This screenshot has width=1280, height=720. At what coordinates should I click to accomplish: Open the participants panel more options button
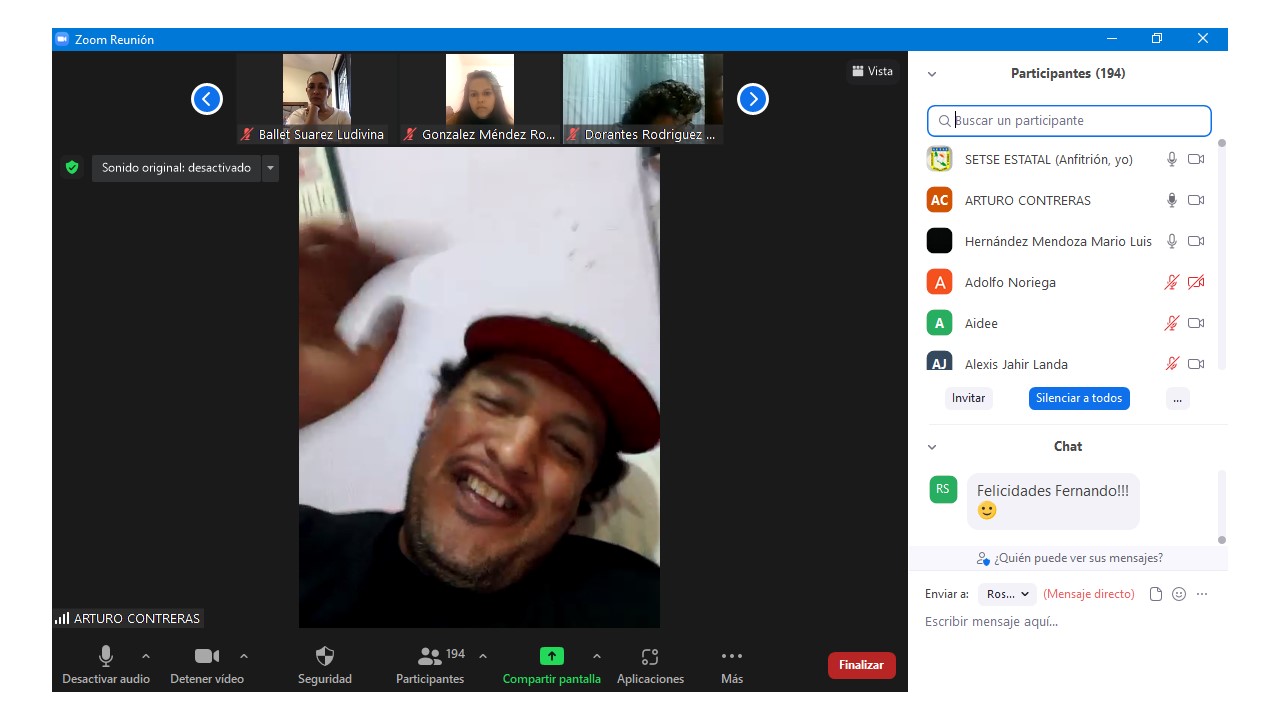(x=1177, y=398)
